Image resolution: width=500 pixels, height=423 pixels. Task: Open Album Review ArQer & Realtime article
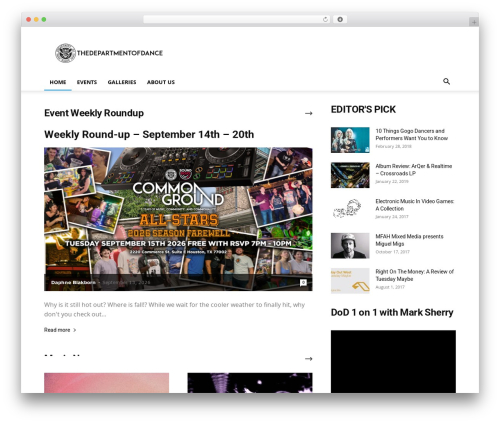(414, 170)
